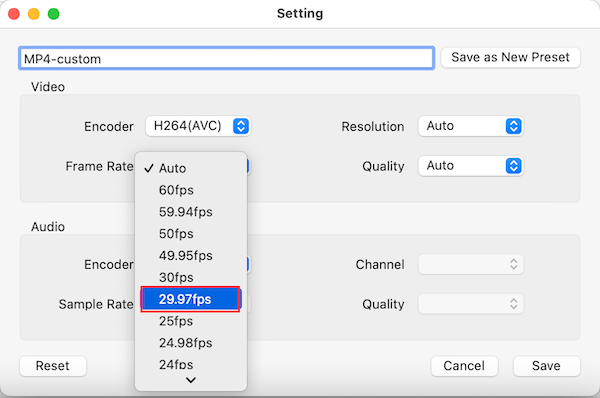The image size is (600, 398).
Task: Open the disabled audio Channel dropdown
Action: coord(471,264)
